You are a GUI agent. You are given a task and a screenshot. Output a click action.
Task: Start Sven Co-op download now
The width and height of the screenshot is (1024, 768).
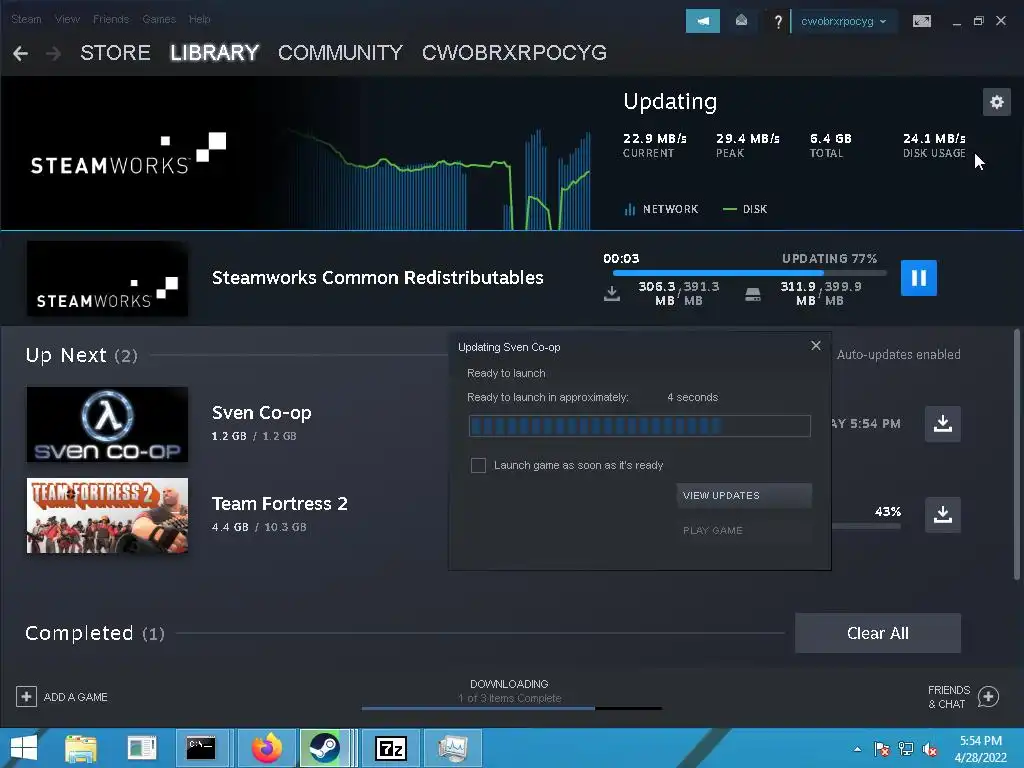[942, 424]
